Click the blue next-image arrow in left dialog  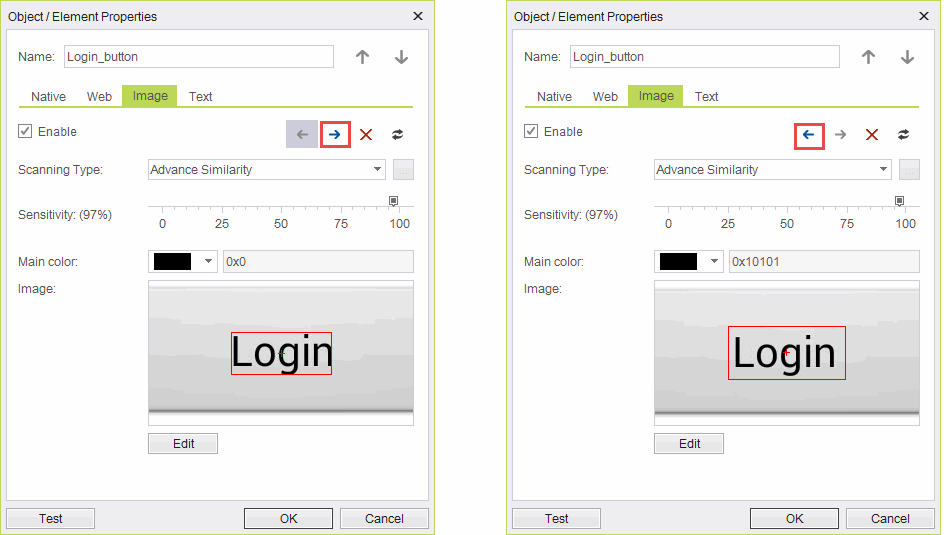pyautogui.click(x=335, y=134)
